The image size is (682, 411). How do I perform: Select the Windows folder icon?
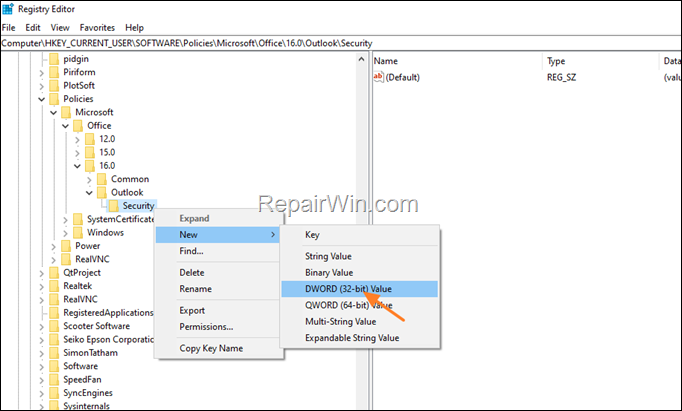click(x=78, y=232)
